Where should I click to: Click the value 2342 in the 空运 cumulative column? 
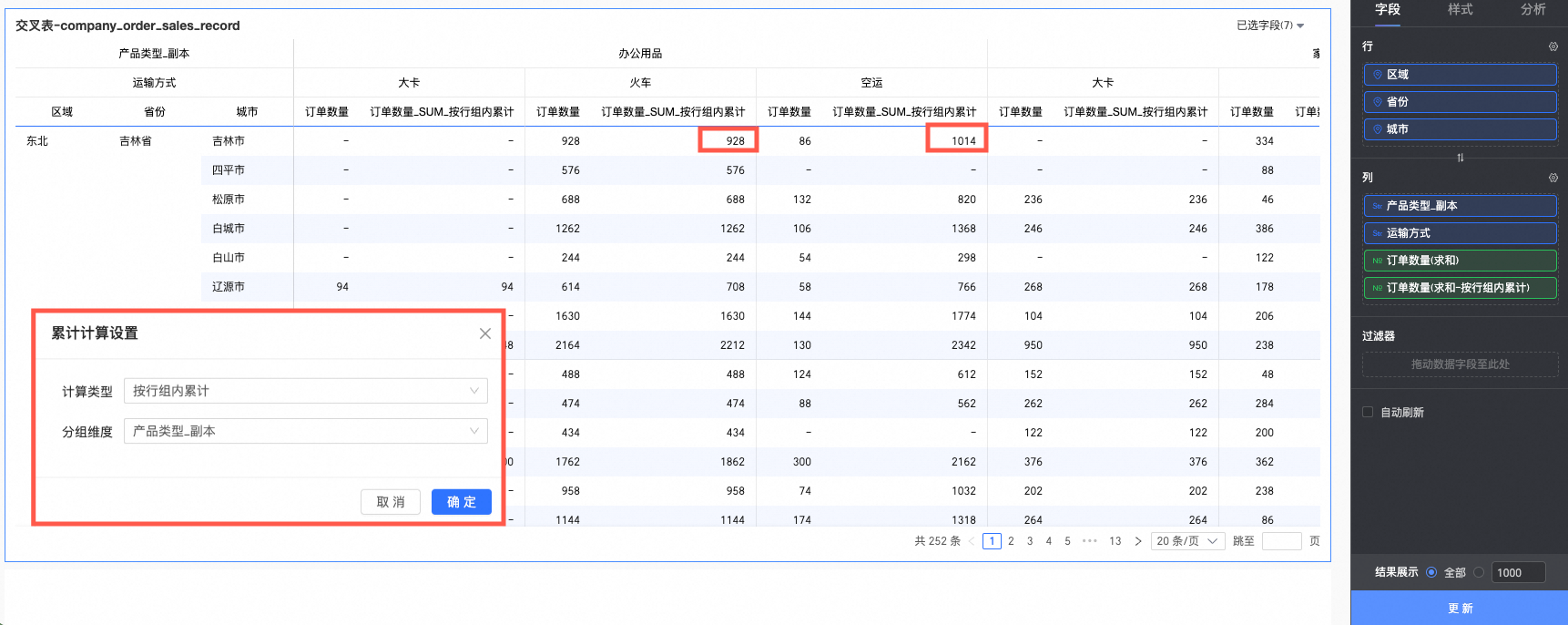[963, 345]
